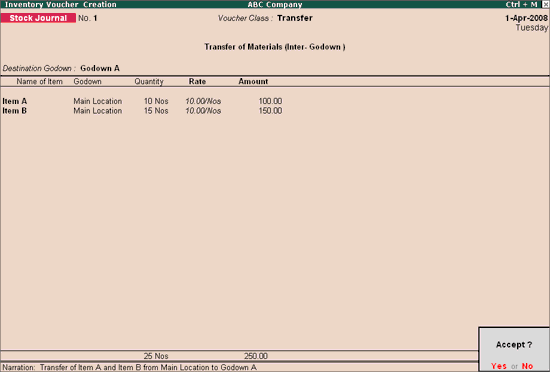Edit the Destination Godown field value Godown A
The height and width of the screenshot is (372, 550).
pyautogui.click(x=100, y=68)
